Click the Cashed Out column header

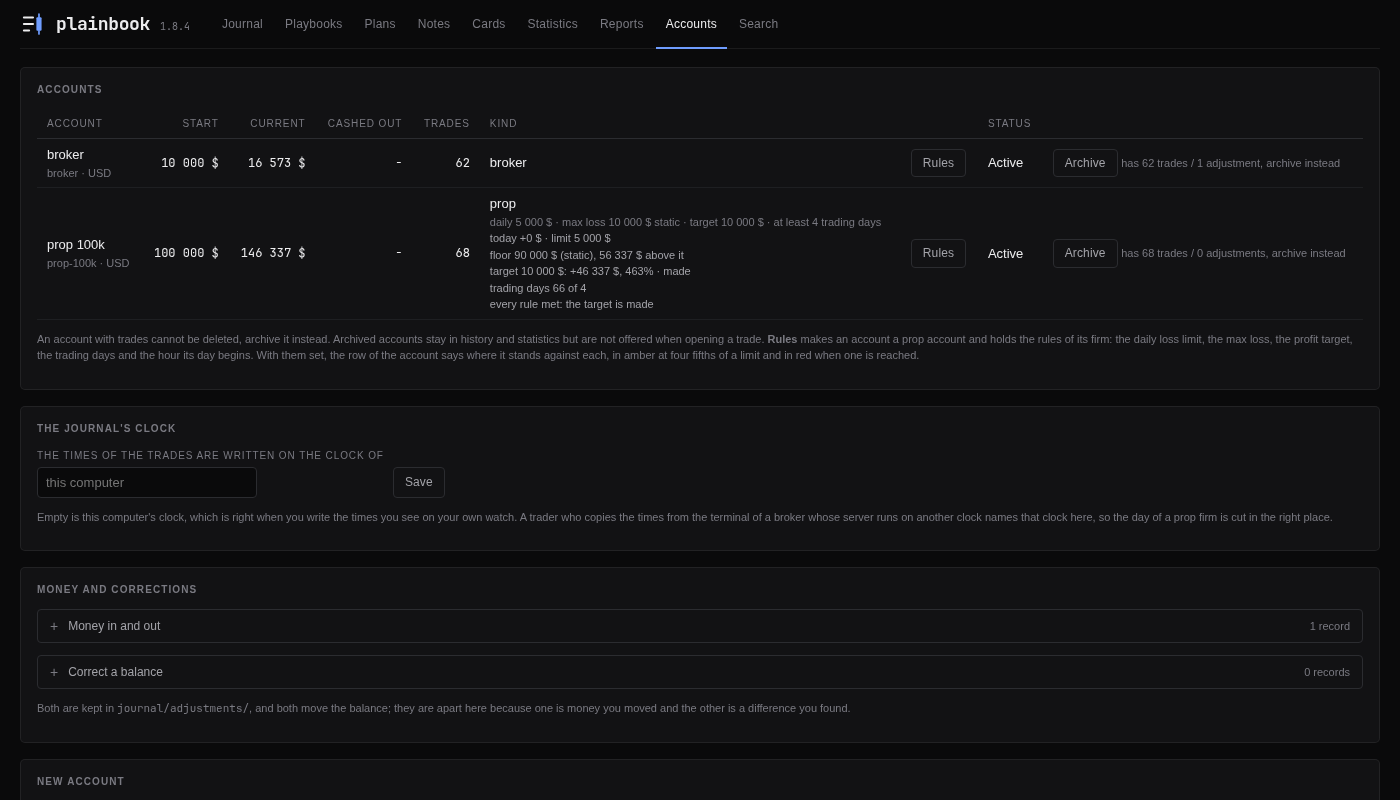(x=365, y=124)
